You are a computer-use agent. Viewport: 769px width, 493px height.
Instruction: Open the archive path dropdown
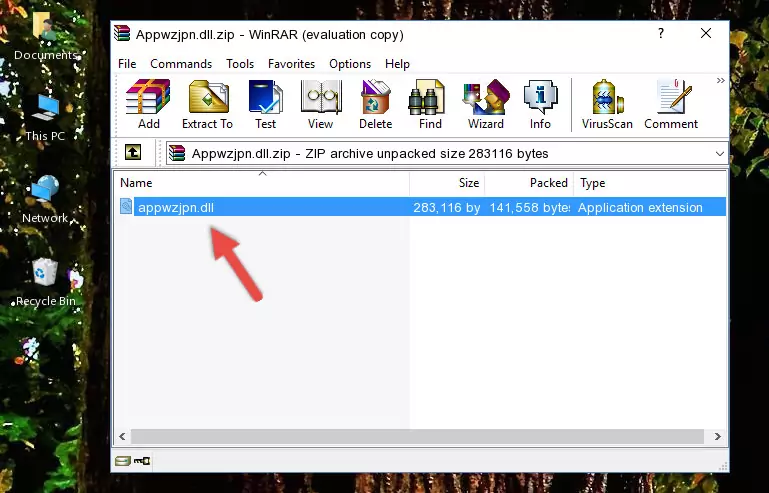tap(719, 154)
